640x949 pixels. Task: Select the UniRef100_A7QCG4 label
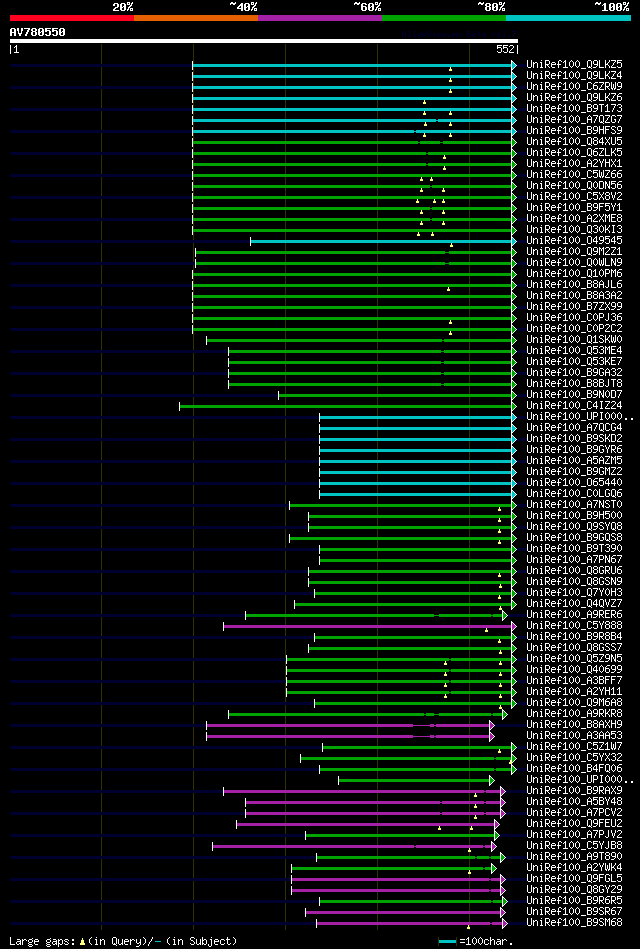[x=575, y=429]
